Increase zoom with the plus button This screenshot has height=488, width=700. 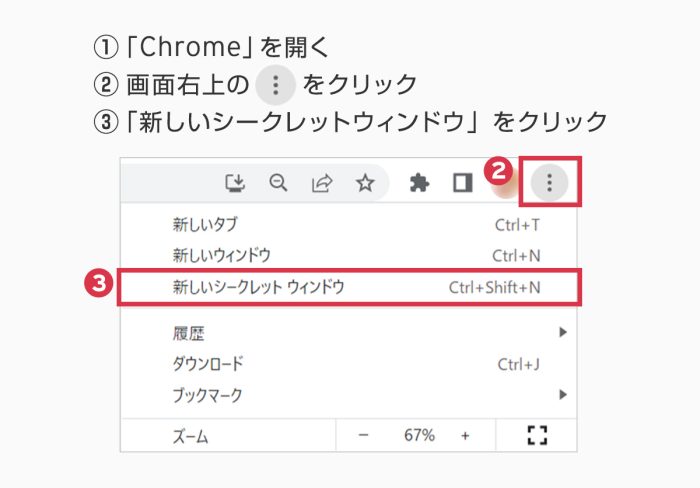point(465,435)
